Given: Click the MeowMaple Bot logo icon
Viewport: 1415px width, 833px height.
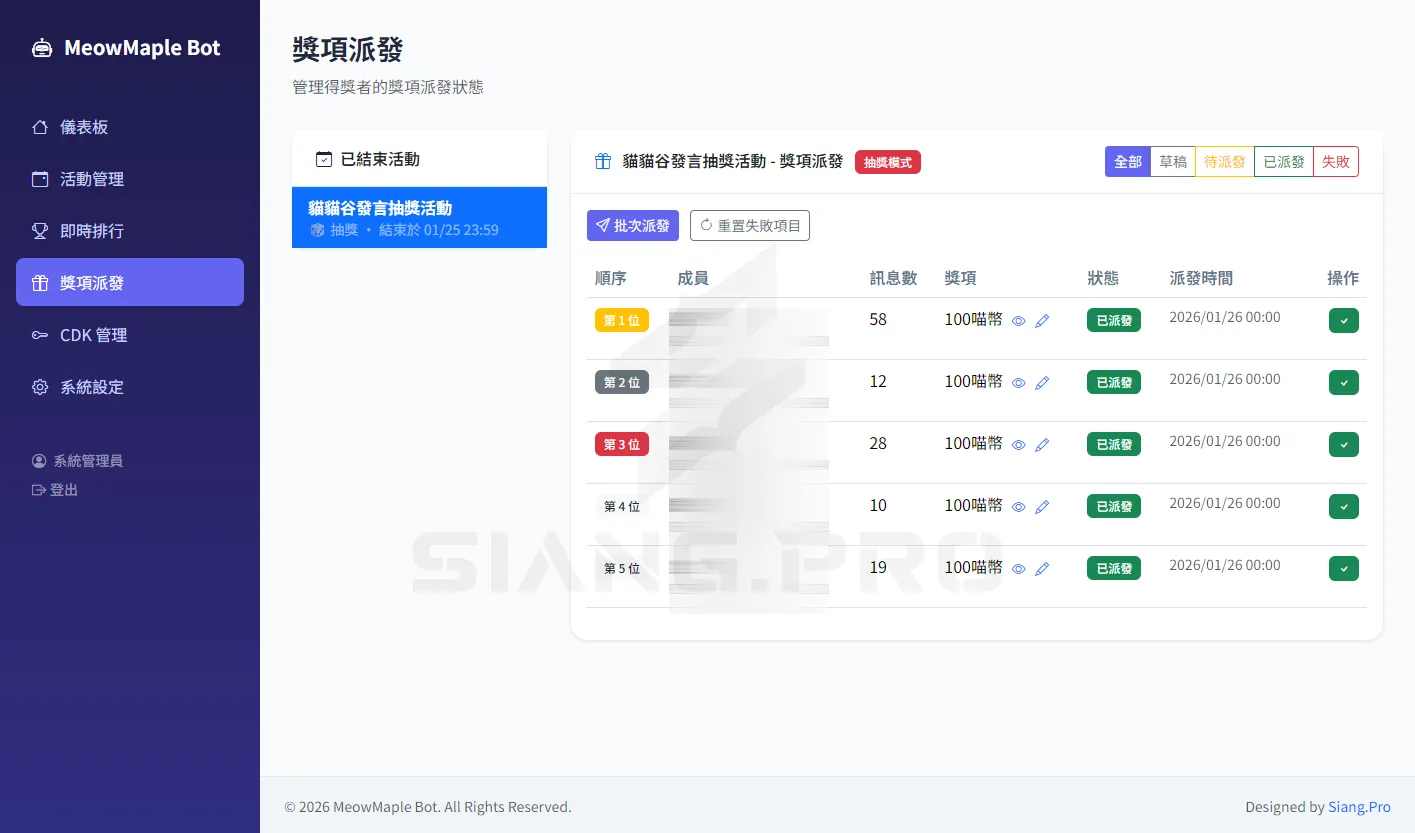Looking at the screenshot, I should [x=41, y=47].
